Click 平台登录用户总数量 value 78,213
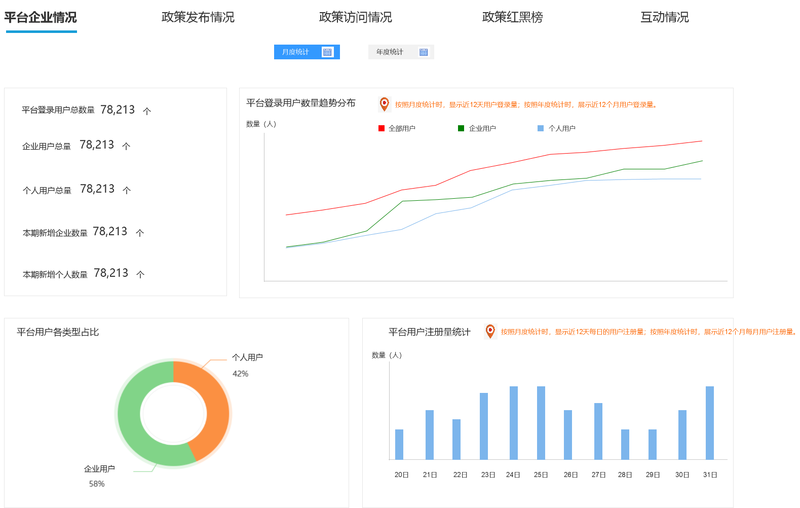The width and height of the screenshot is (800, 508). pos(117,110)
